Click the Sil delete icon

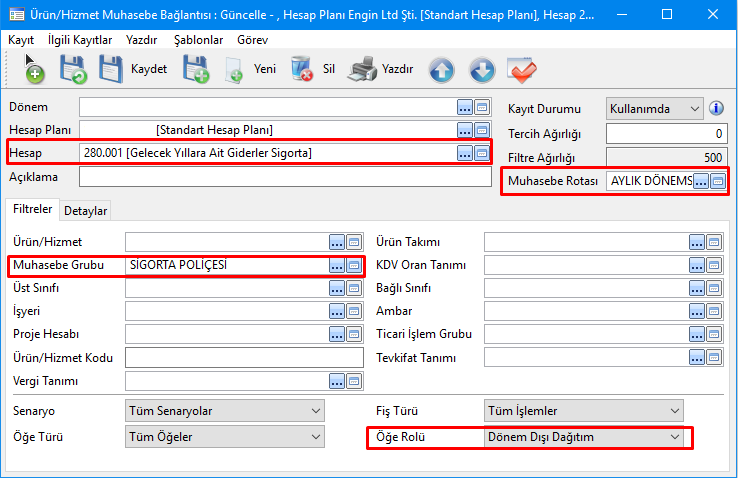(302, 69)
